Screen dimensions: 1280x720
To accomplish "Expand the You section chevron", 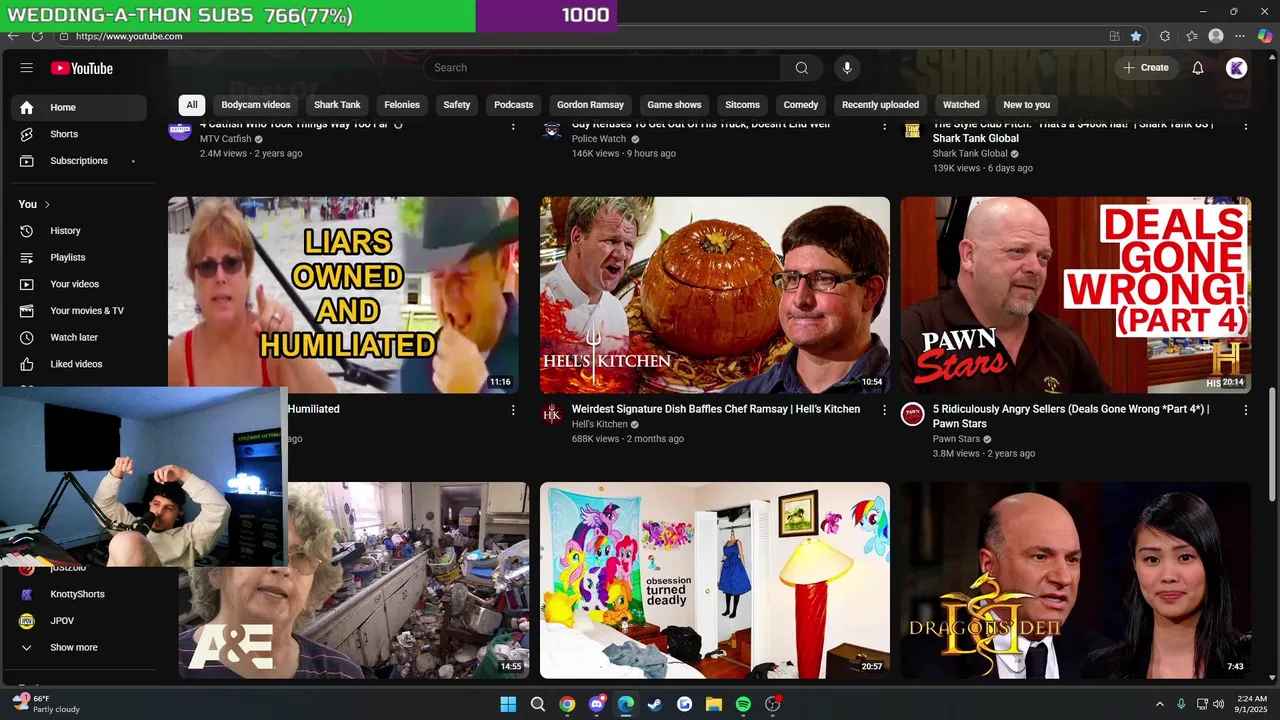I will [x=47, y=204].
